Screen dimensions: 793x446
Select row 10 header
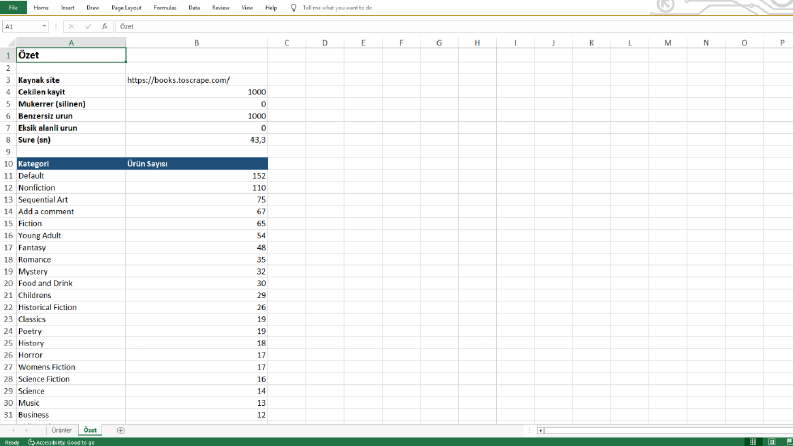(8, 164)
